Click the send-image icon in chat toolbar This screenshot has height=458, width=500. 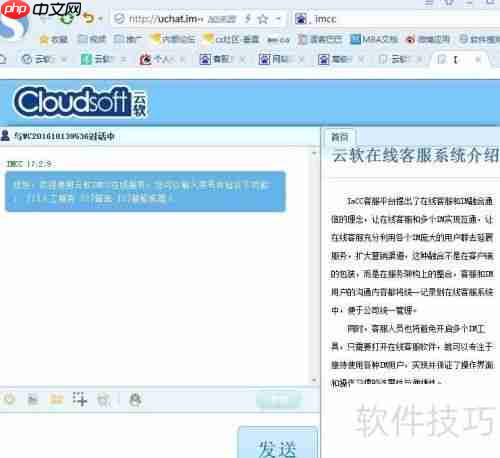[x=33, y=399]
